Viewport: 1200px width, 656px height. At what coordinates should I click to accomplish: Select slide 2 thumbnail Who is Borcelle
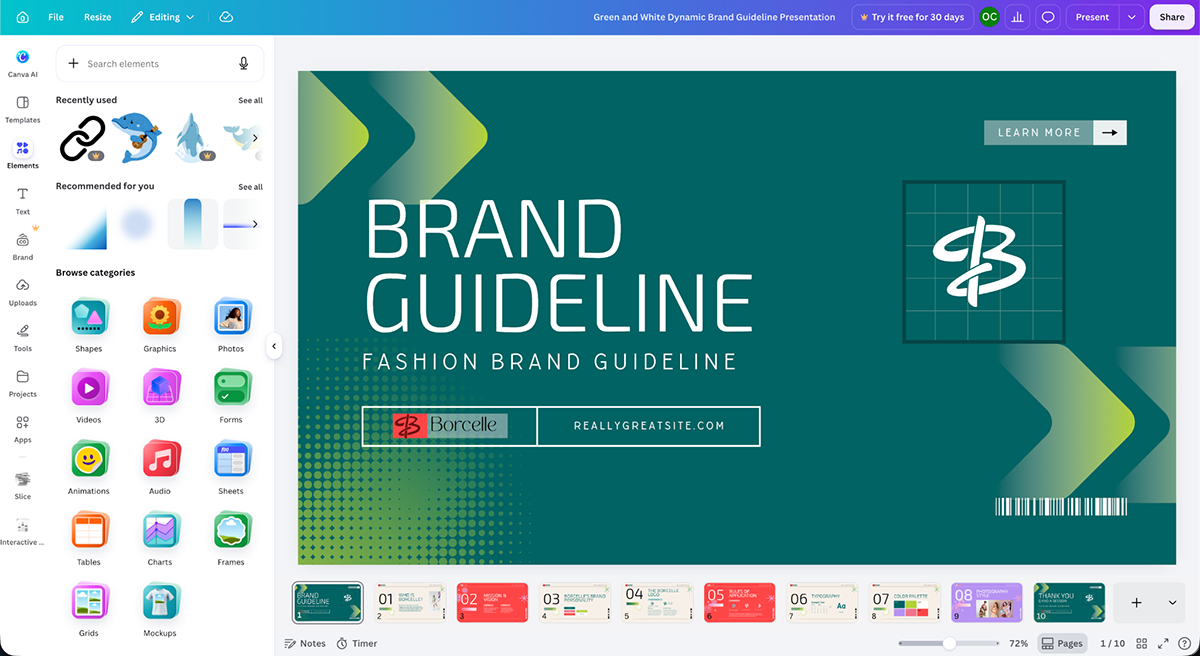click(410, 603)
